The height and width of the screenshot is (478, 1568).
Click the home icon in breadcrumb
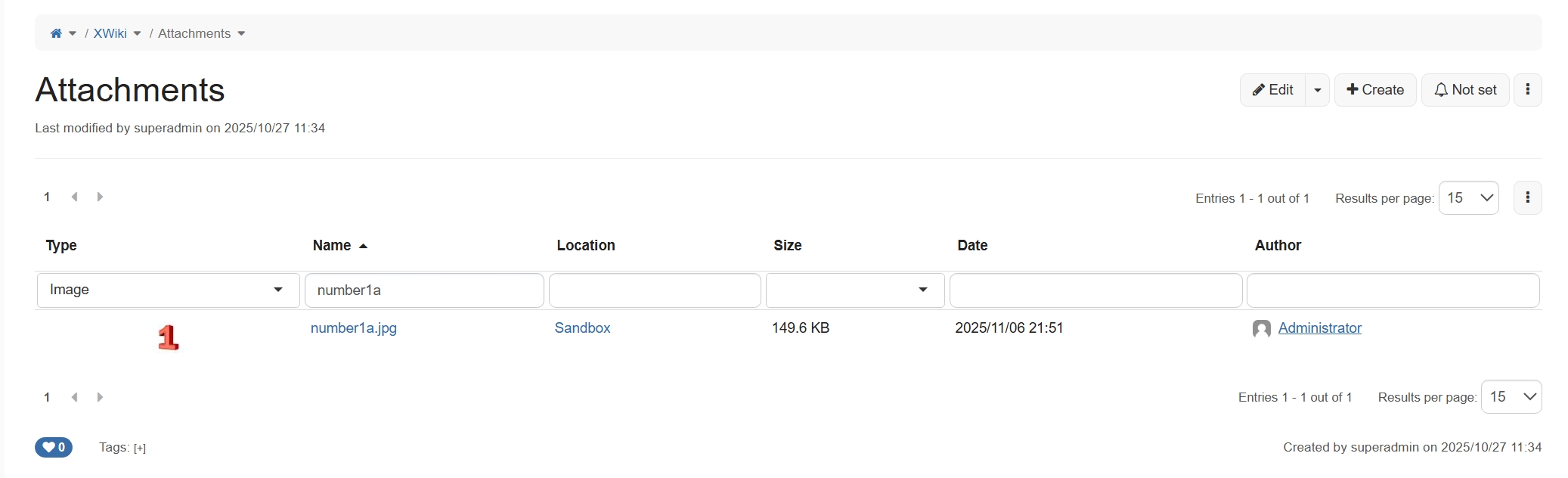pos(56,33)
